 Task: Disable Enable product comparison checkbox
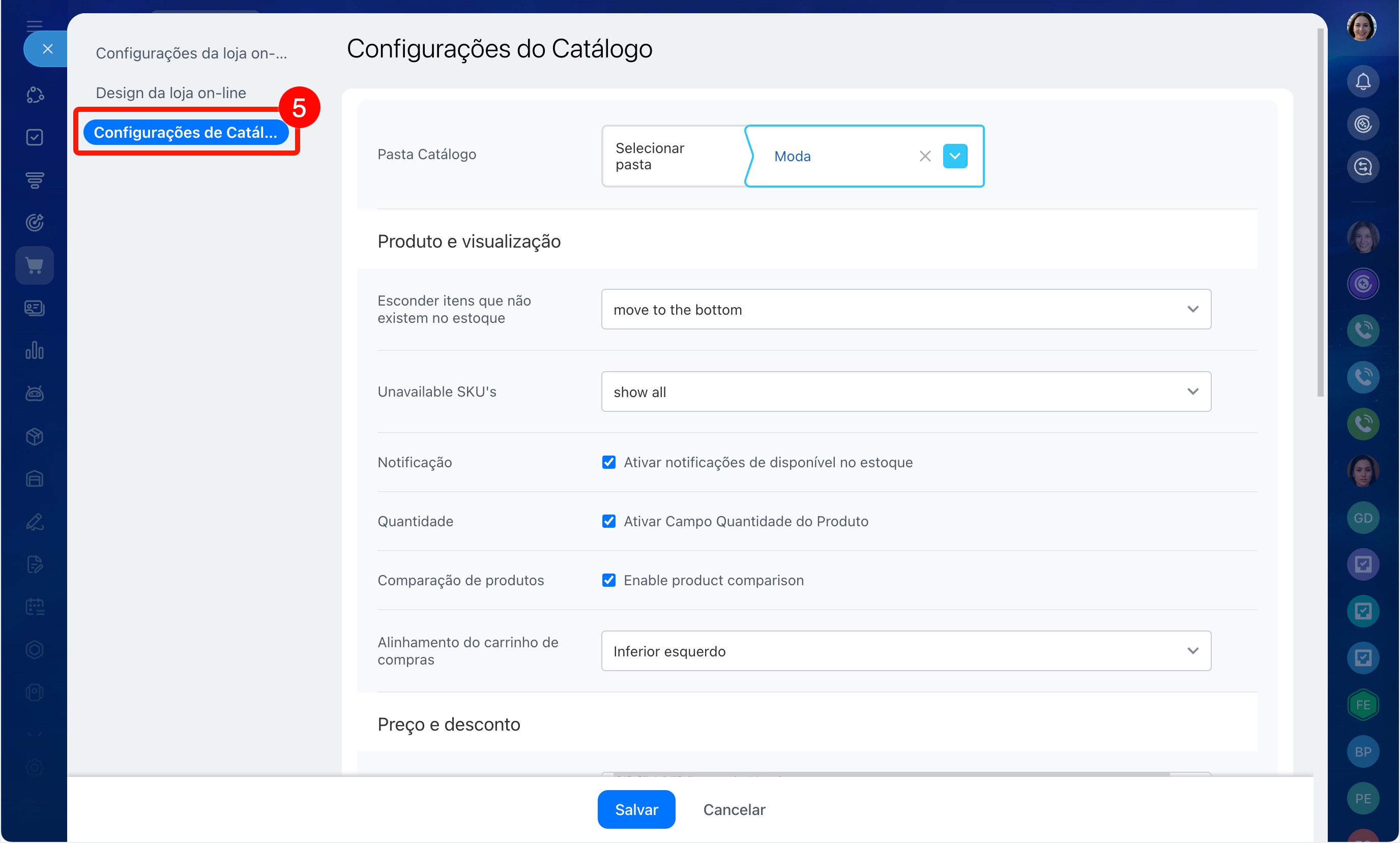pyautogui.click(x=608, y=580)
